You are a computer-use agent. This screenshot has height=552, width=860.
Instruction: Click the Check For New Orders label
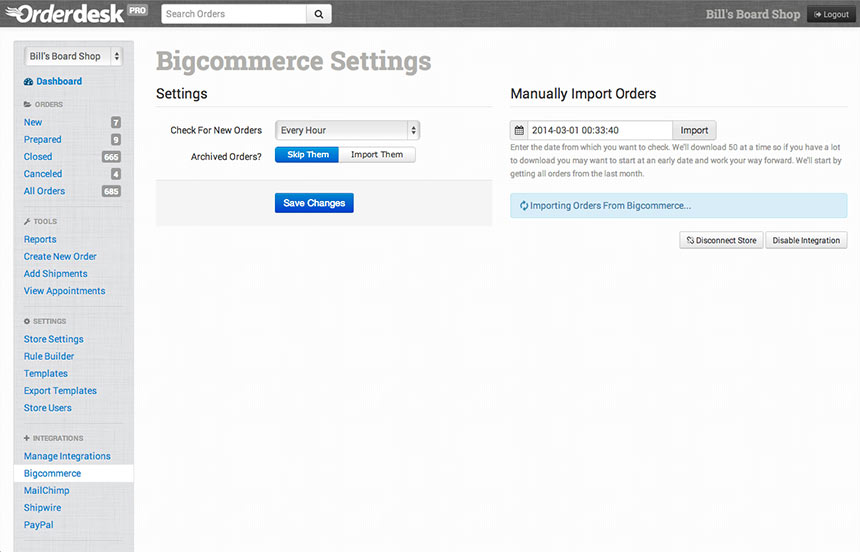pyautogui.click(x=216, y=131)
